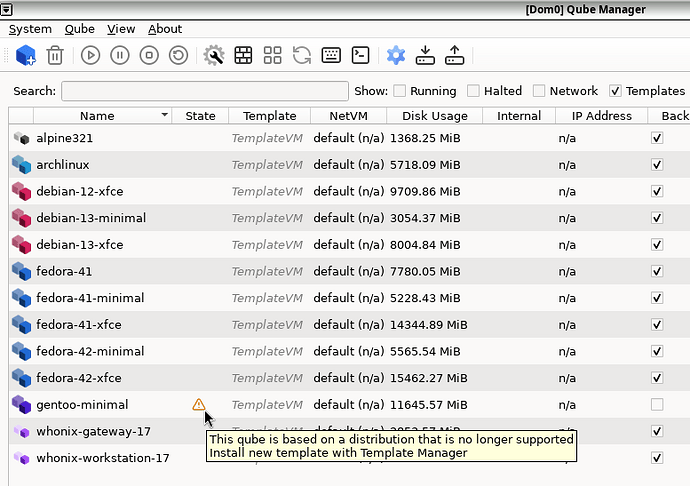Restart the selected qube
The image size is (690, 486).
[x=178, y=55]
